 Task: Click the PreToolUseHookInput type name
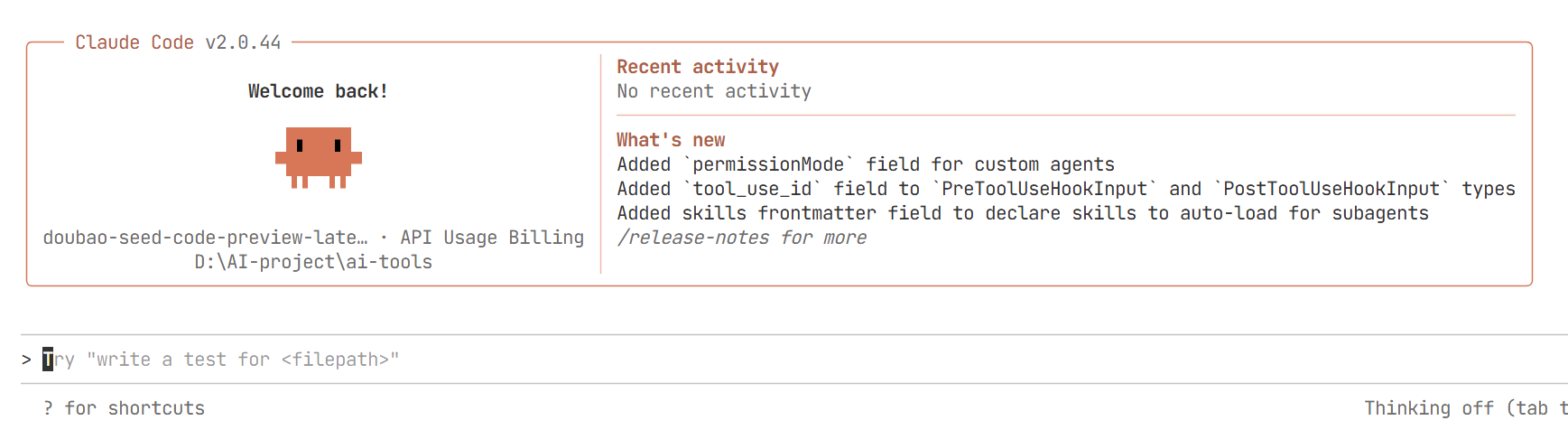click(x=1044, y=189)
